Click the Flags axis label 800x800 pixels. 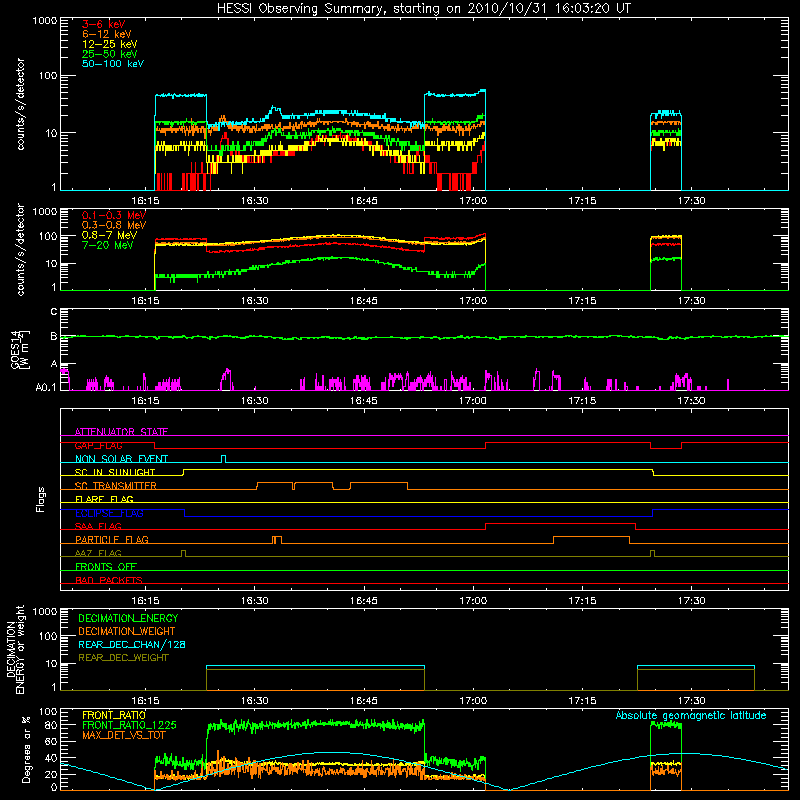pos(41,499)
